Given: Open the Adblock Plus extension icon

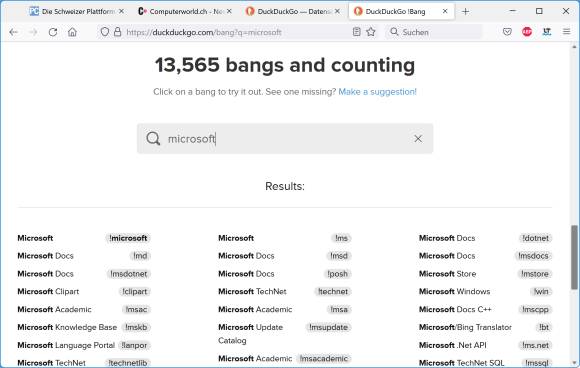Looking at the screenshot, I should tap(527, 32).
